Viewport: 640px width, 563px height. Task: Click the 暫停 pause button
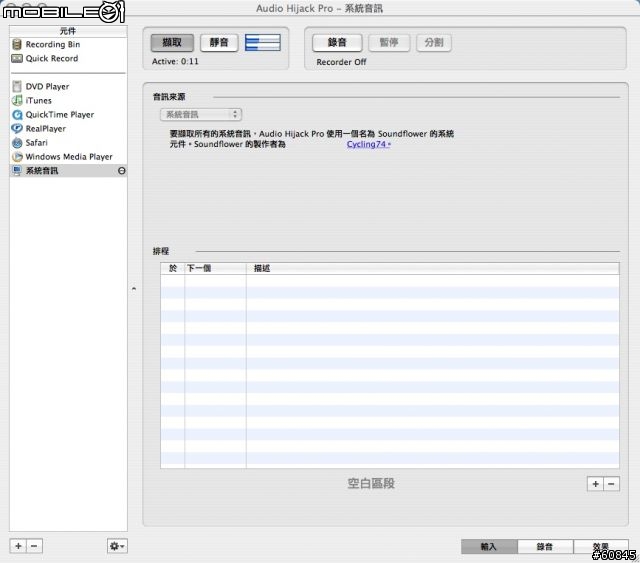click(389, 42)
